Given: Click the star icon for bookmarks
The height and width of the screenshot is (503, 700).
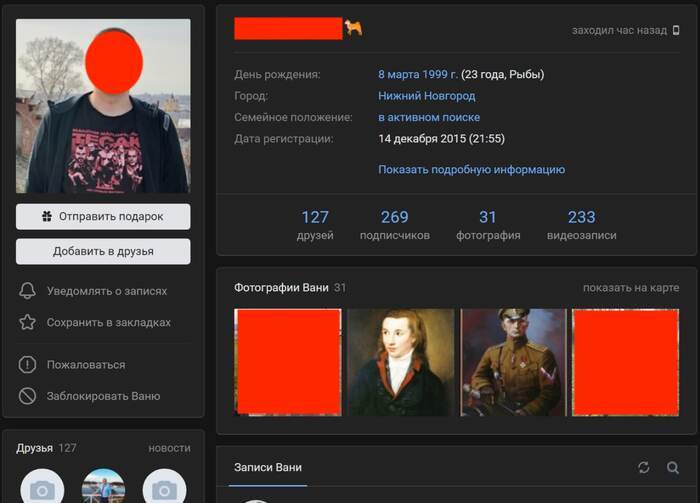Looking at the screenshot, I should 27,322.
